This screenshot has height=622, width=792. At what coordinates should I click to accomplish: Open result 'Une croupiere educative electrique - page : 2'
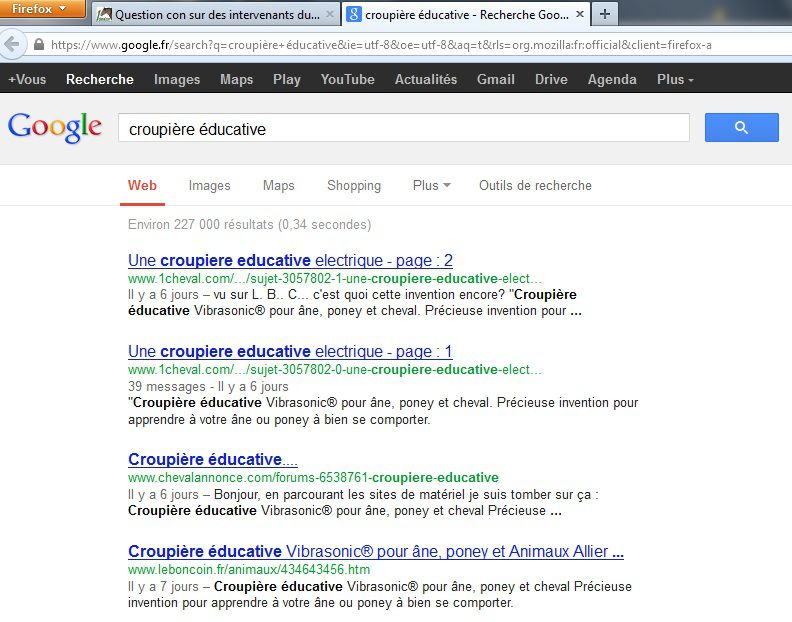point(290,261)
